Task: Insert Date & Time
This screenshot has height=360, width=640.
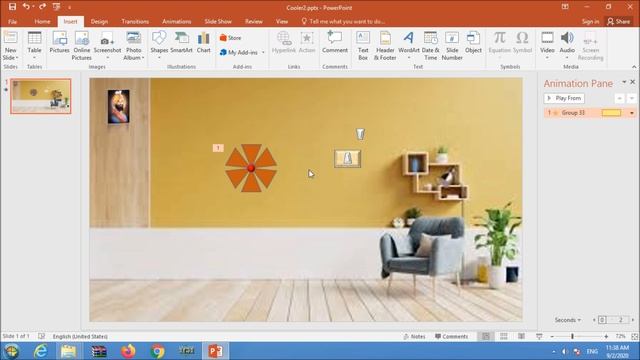Action: pos(430,46)
